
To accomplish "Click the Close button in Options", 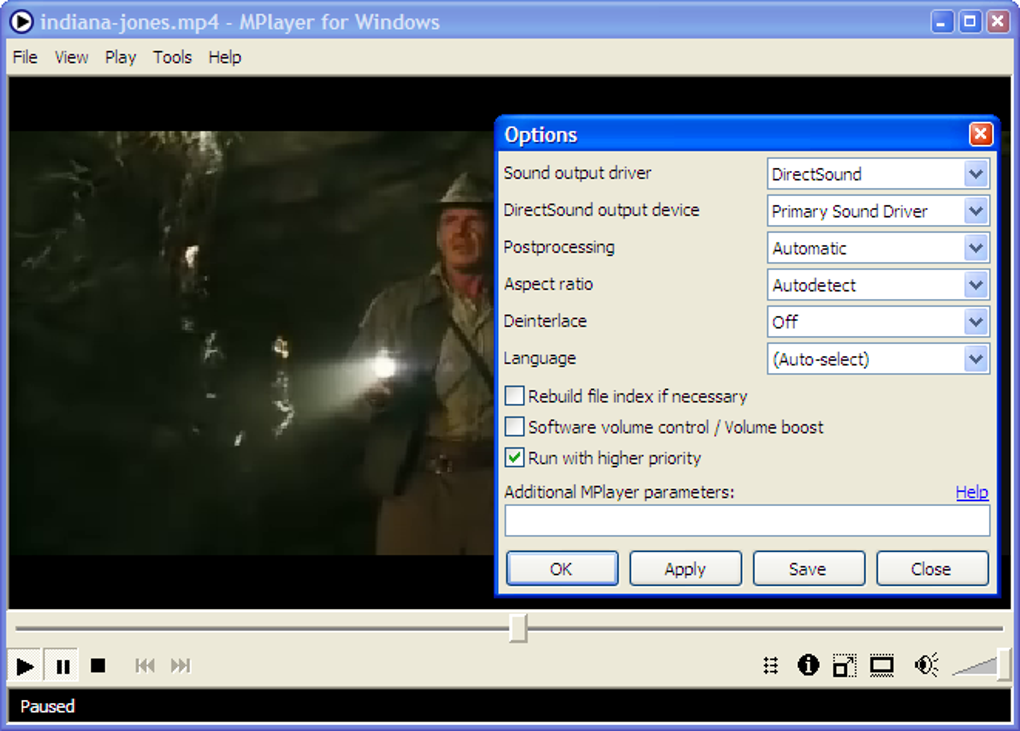I will coord(932,569).
